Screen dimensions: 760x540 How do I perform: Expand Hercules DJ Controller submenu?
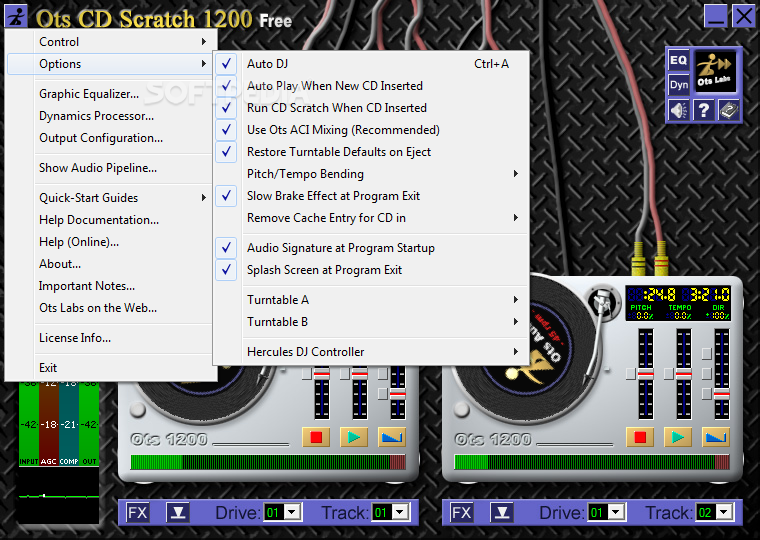click(371, 351)
